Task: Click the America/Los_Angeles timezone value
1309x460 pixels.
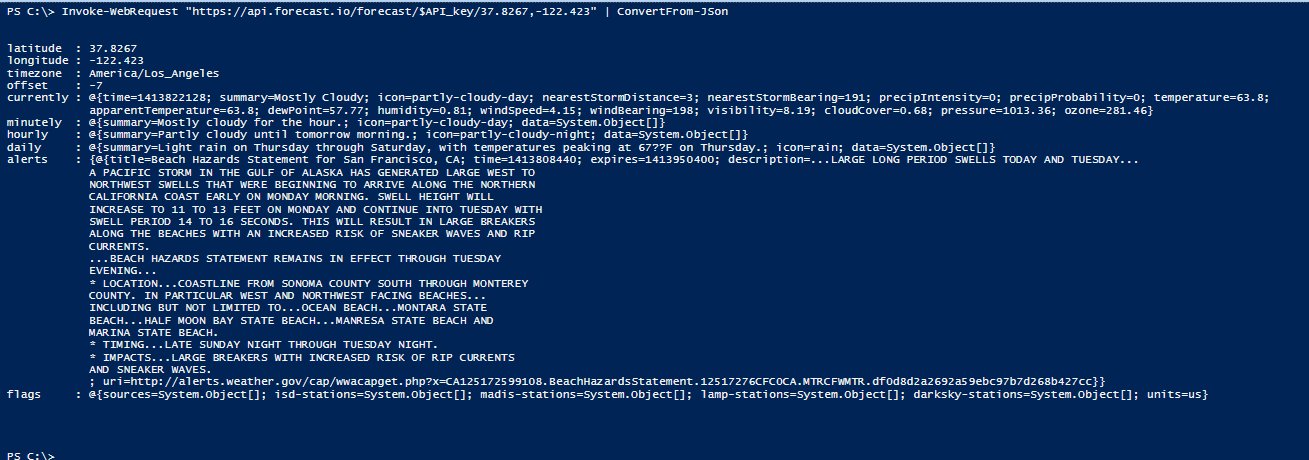Action: click(x=154, y=73)
